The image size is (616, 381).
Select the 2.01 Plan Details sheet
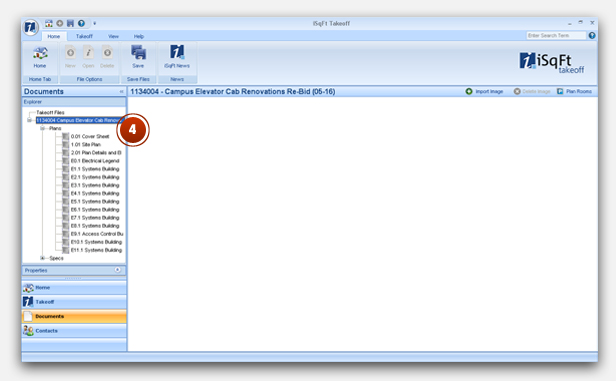pos(96,153)
